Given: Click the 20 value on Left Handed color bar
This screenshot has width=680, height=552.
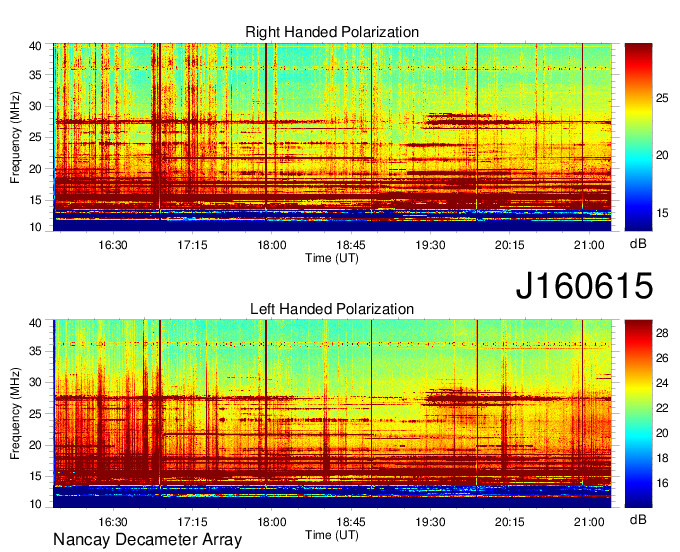Looking at the screenshot, I should coord(662,433).
